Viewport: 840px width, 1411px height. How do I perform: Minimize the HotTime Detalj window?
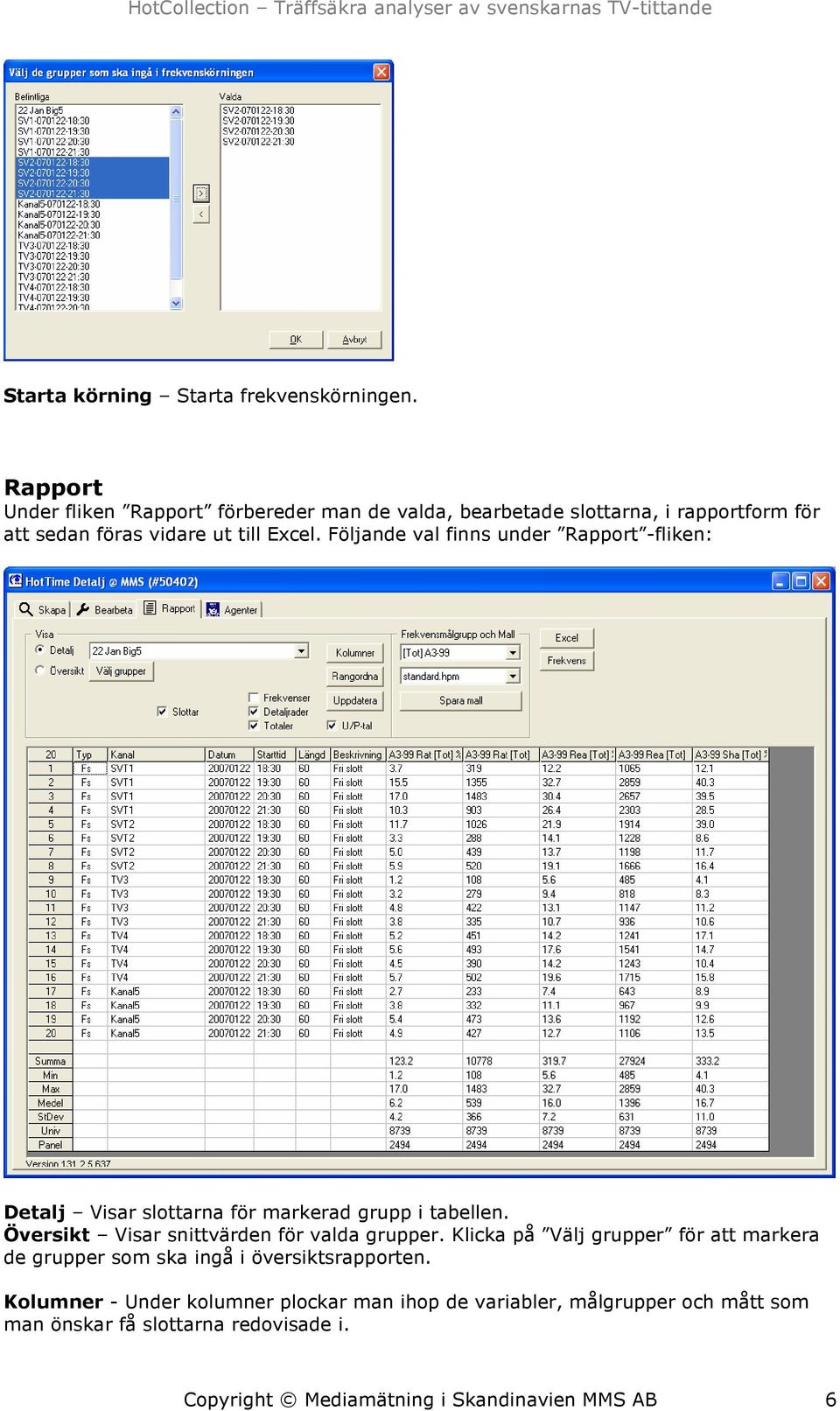pyautogui.click(x=780, y=580)
